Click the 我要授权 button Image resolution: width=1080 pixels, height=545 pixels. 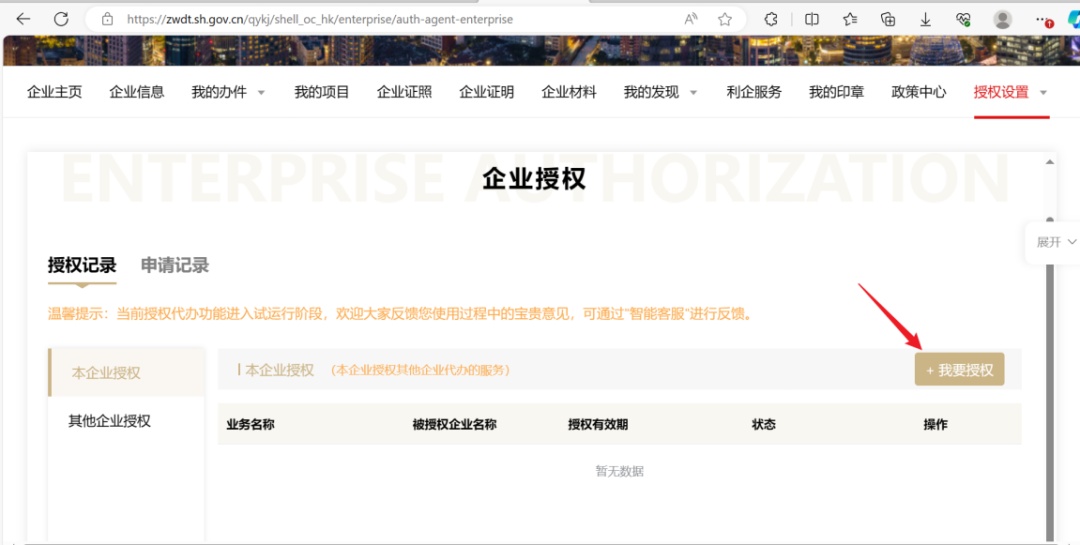pos(959,370)
